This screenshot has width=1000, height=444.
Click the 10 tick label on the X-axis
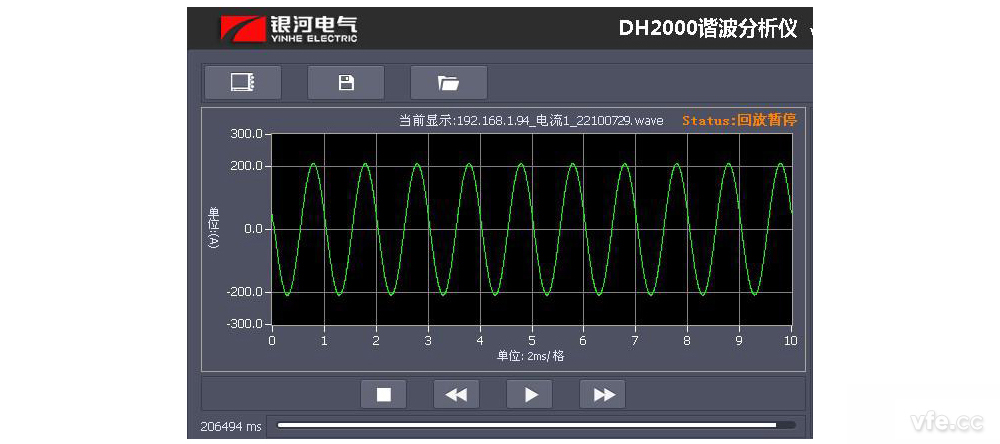791,341
